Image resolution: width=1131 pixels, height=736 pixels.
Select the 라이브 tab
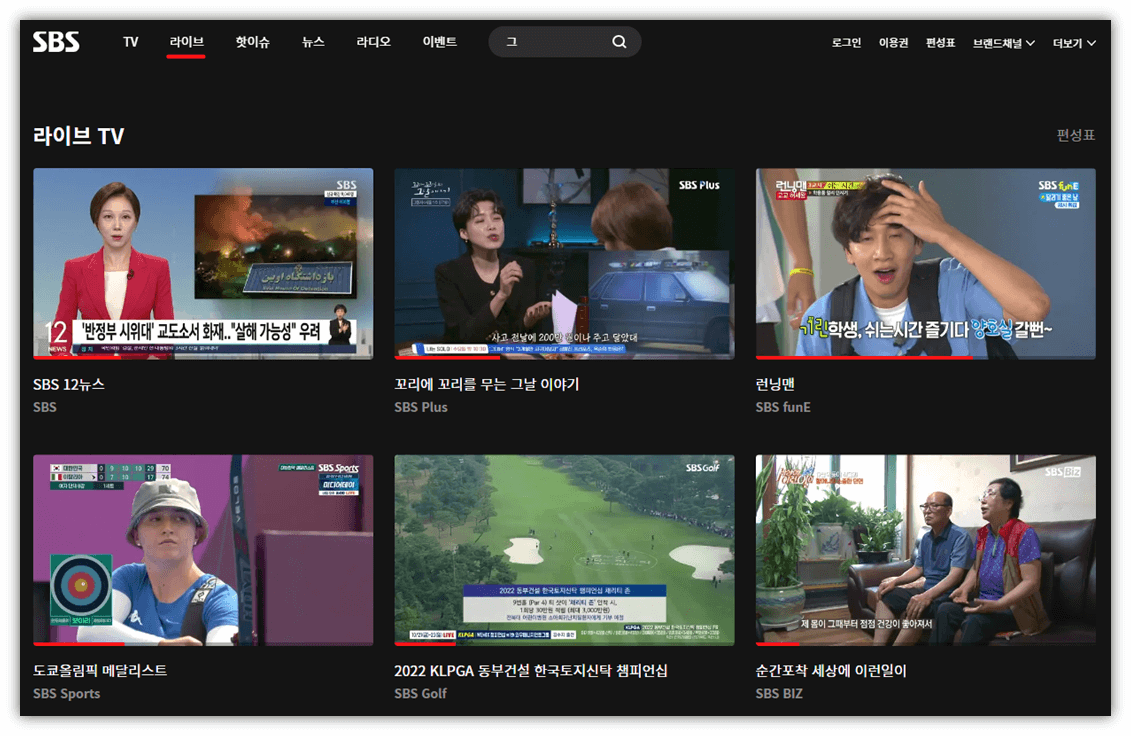[186, 42]
